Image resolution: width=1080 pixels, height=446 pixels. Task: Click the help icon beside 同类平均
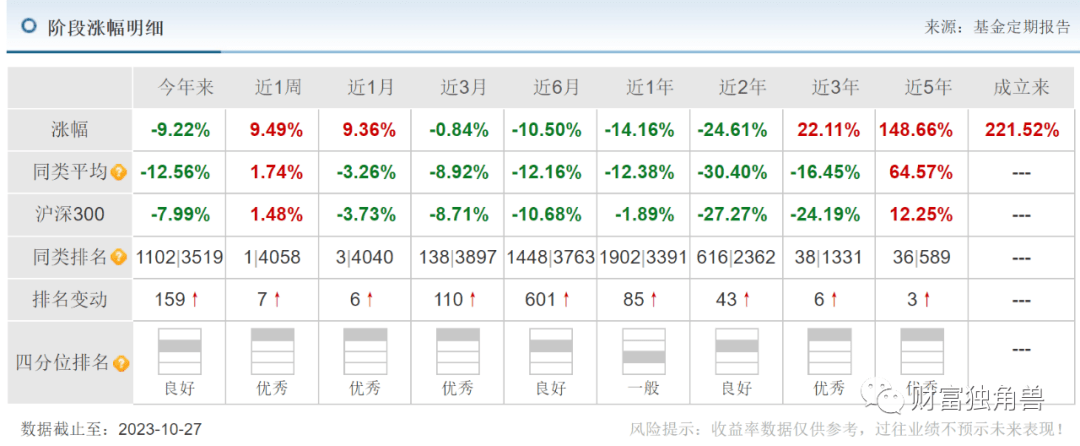click(x=119, y=173)
